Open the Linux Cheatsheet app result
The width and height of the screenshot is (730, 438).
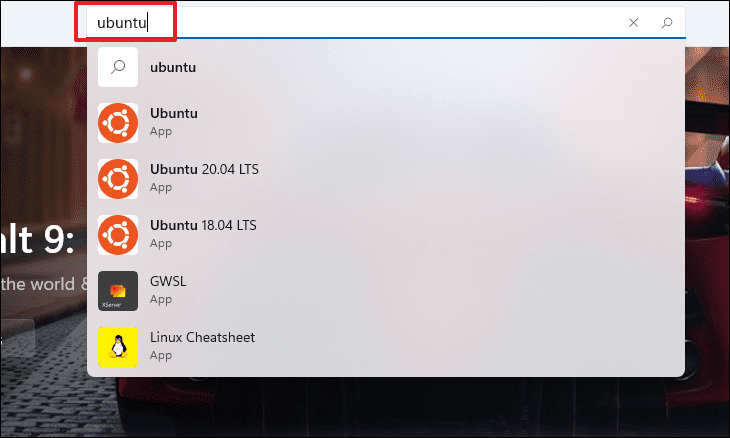(x=385, y=347)
